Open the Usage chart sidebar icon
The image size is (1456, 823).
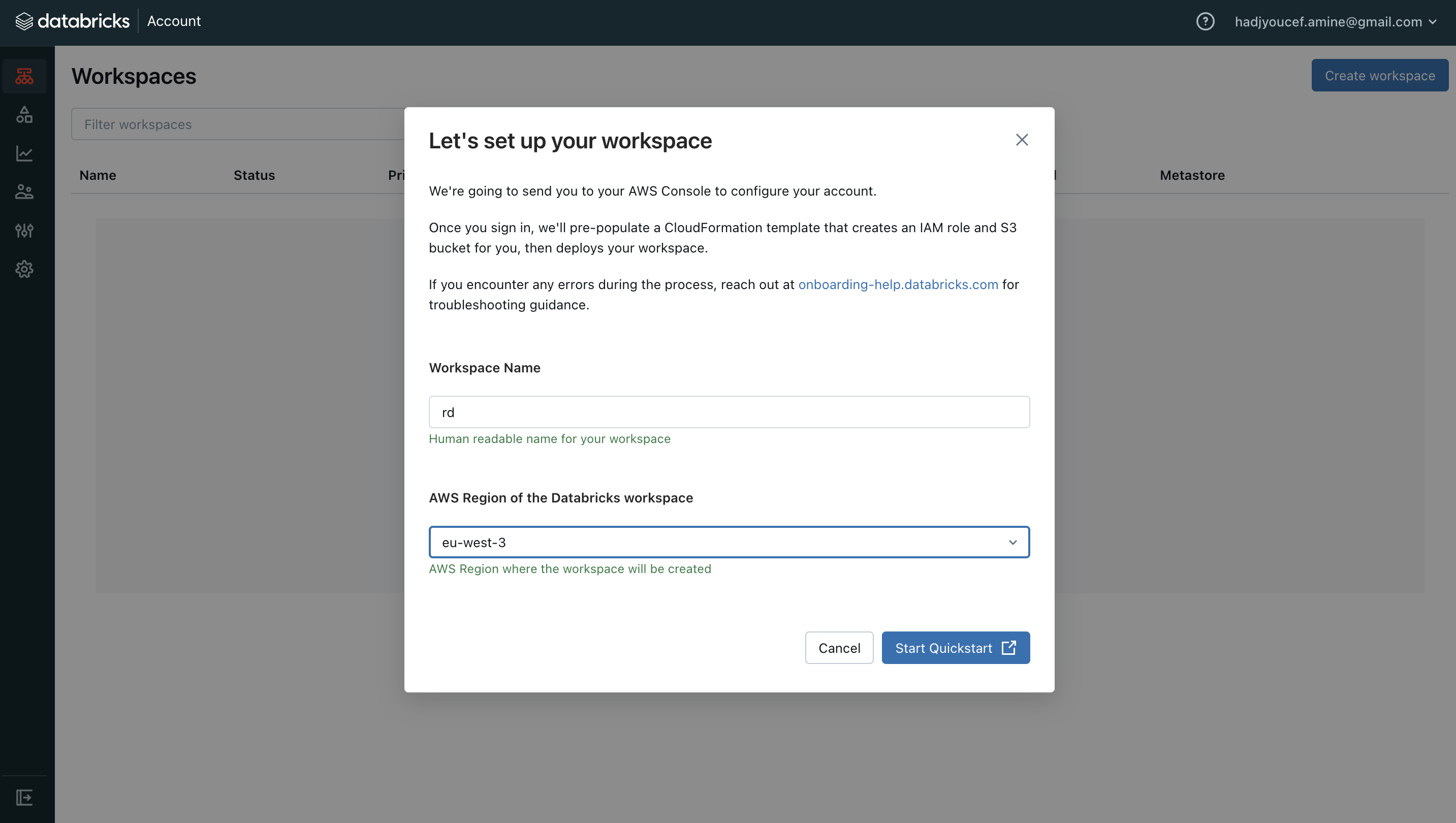pos(24,153)
